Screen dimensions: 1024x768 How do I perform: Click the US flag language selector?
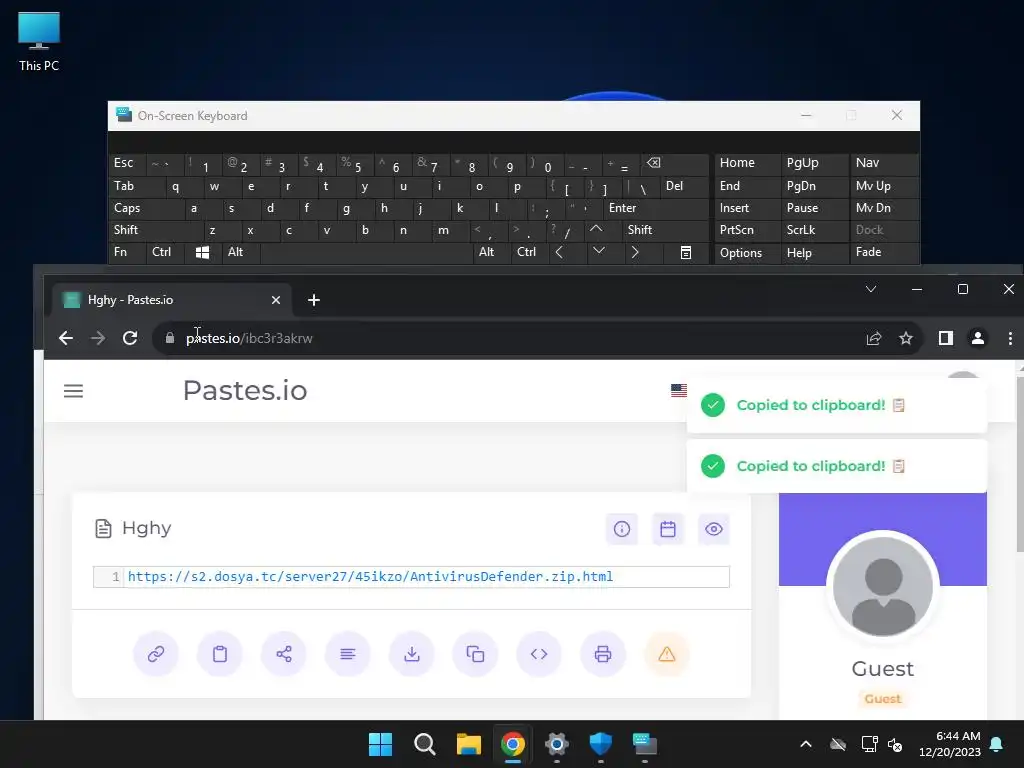(679, 390)
